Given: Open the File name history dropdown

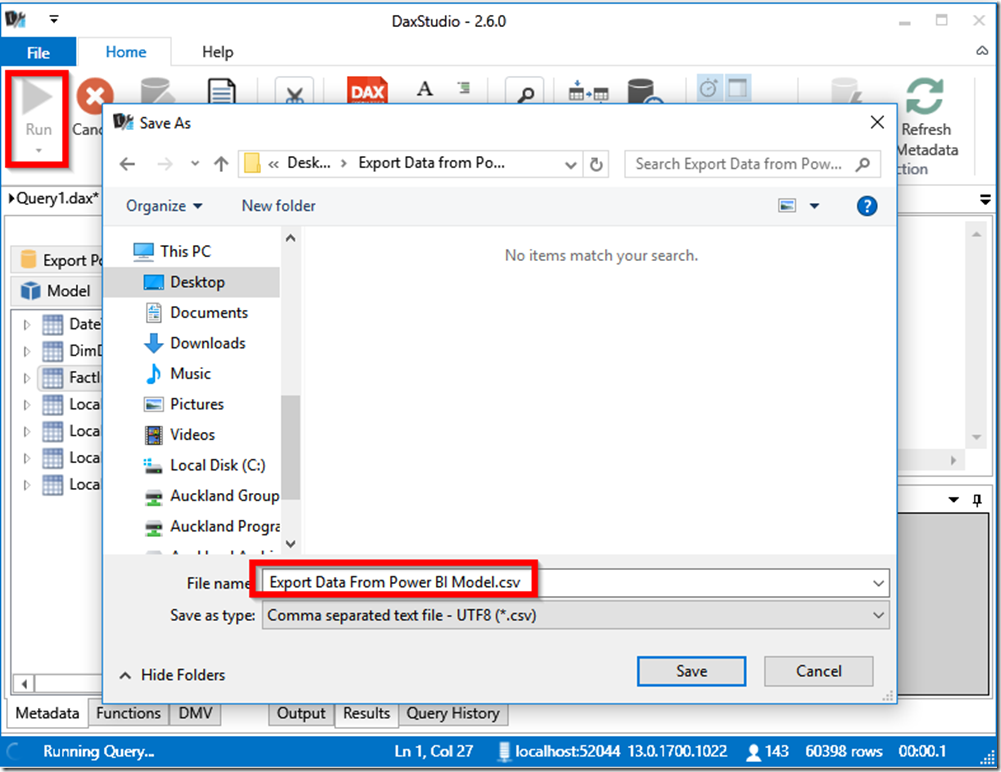Looking at the screenshot, I should point(878,583).
